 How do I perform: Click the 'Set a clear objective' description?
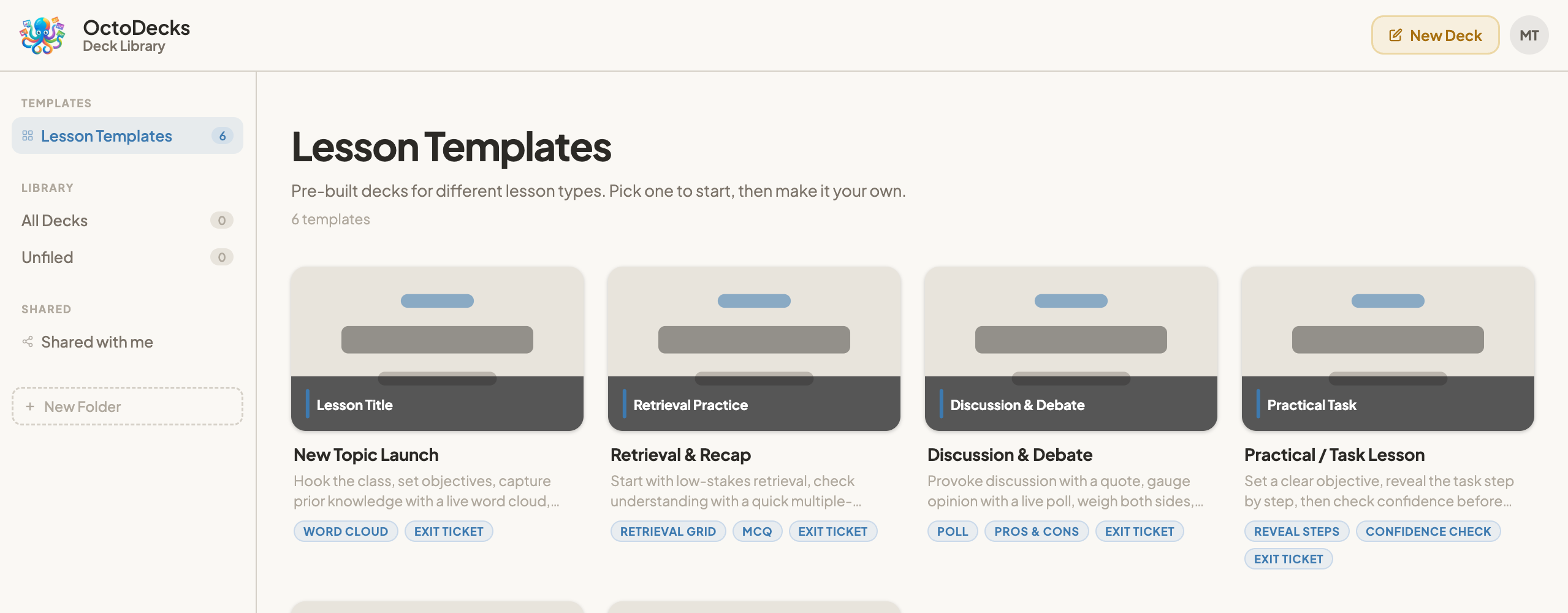[1379, 491]
